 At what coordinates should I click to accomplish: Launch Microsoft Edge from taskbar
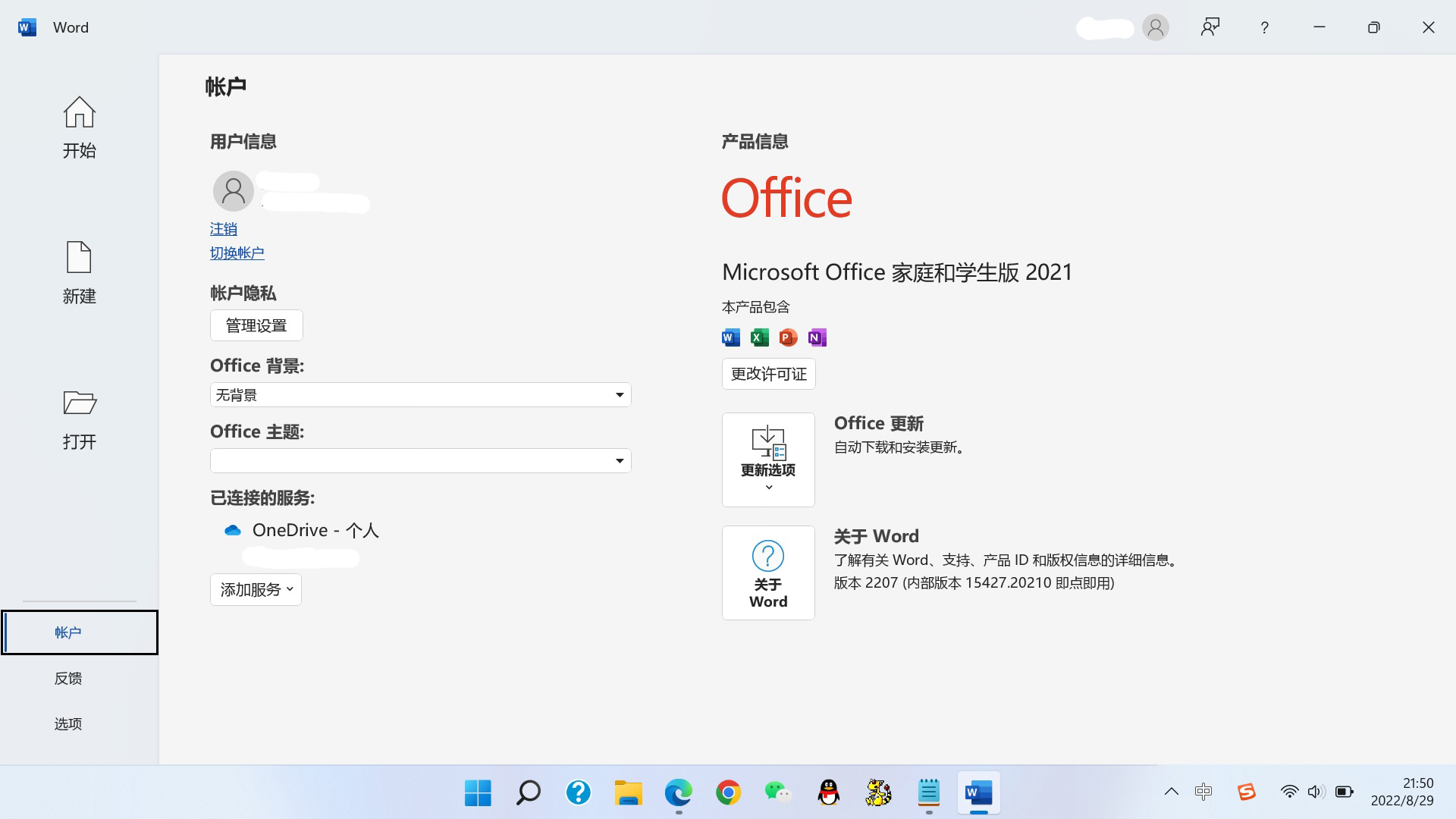[x=678, y=793]
